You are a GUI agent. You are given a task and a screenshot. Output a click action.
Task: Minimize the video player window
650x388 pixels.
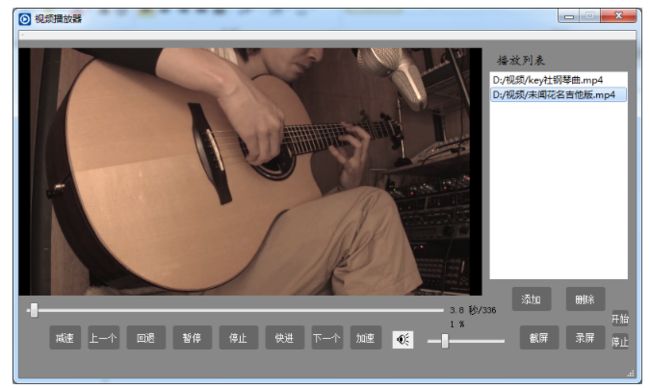tap(569, 17)
